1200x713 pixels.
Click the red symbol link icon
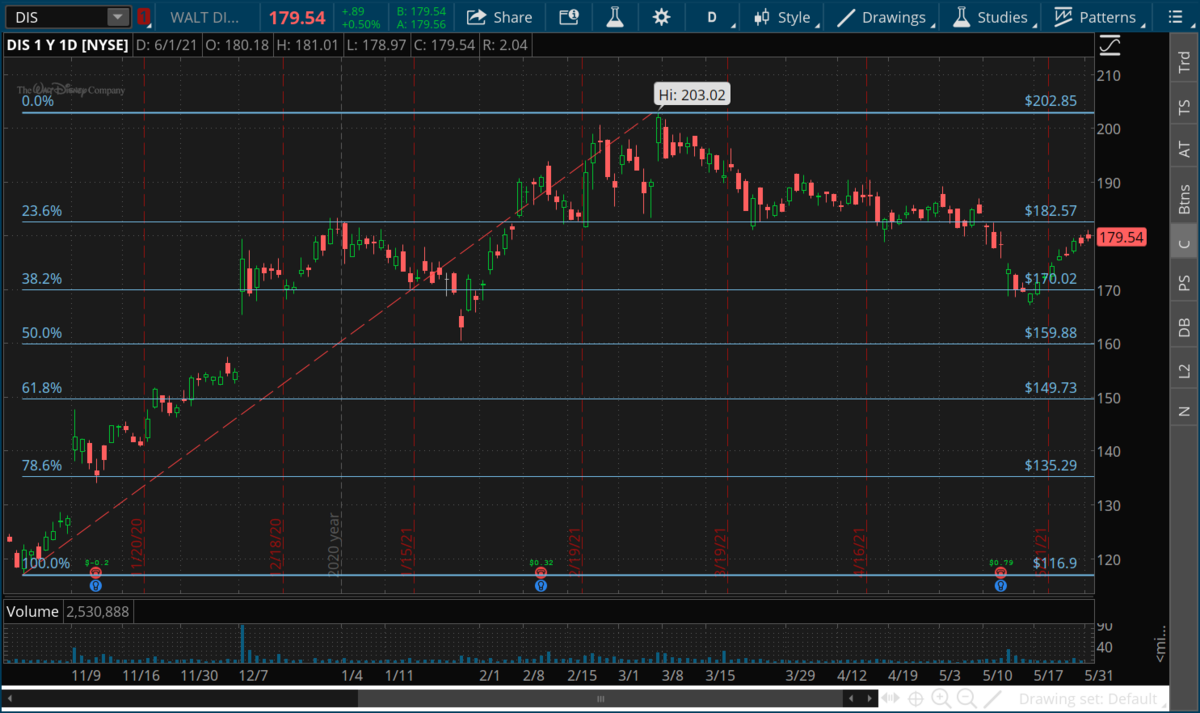click(145, 17)
